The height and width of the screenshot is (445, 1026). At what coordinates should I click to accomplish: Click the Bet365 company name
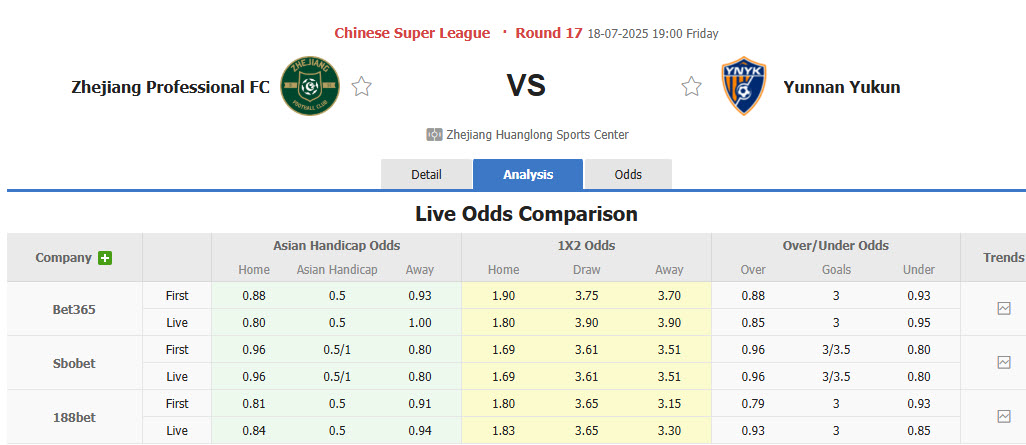point(74,309)
